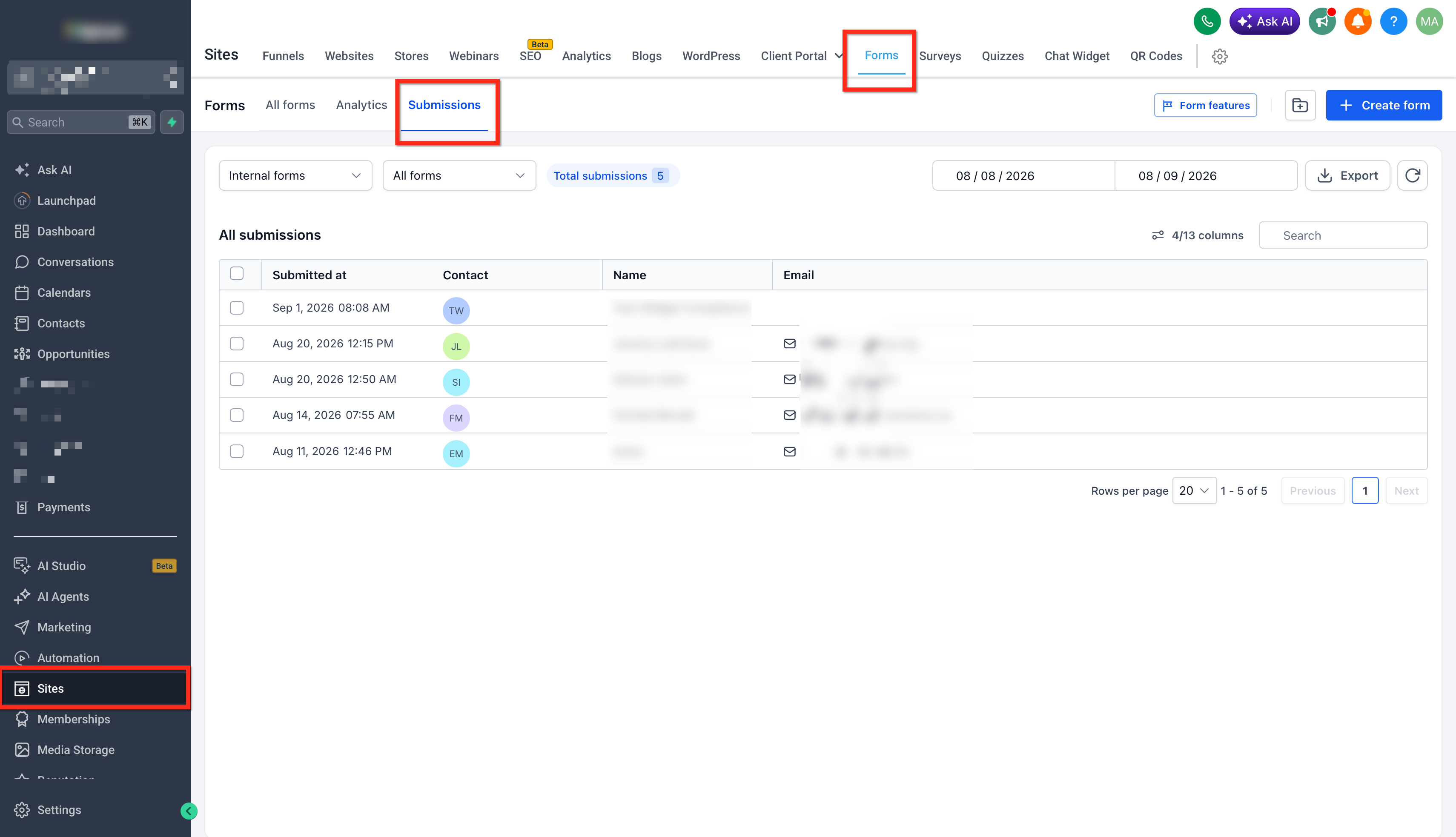Check the Aug 20, 2026 12:15 PM row
1456x837 pixels.
pyautogui.click(x=236, y=343)
